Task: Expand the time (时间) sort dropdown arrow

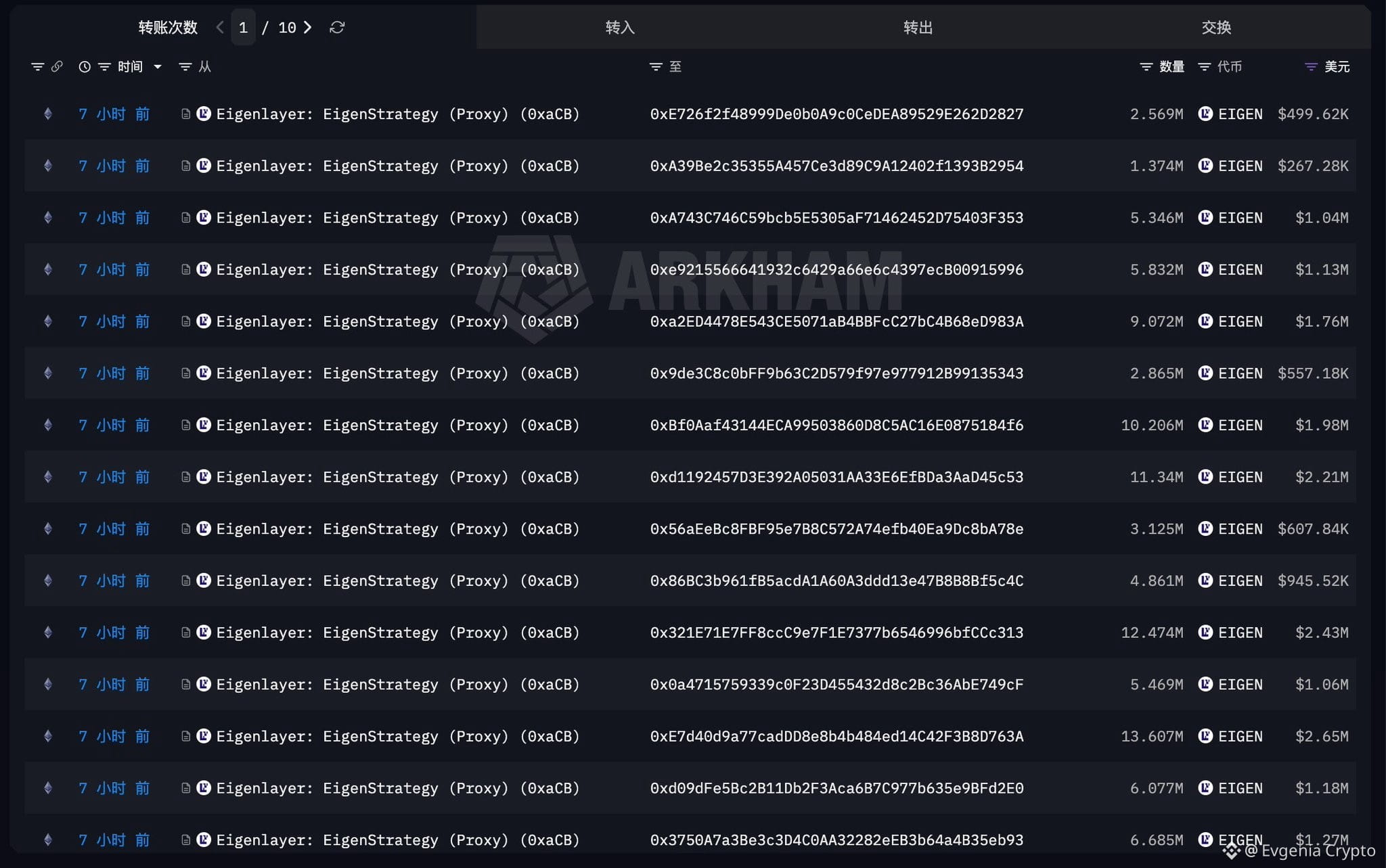Action: tap(158, 66)
